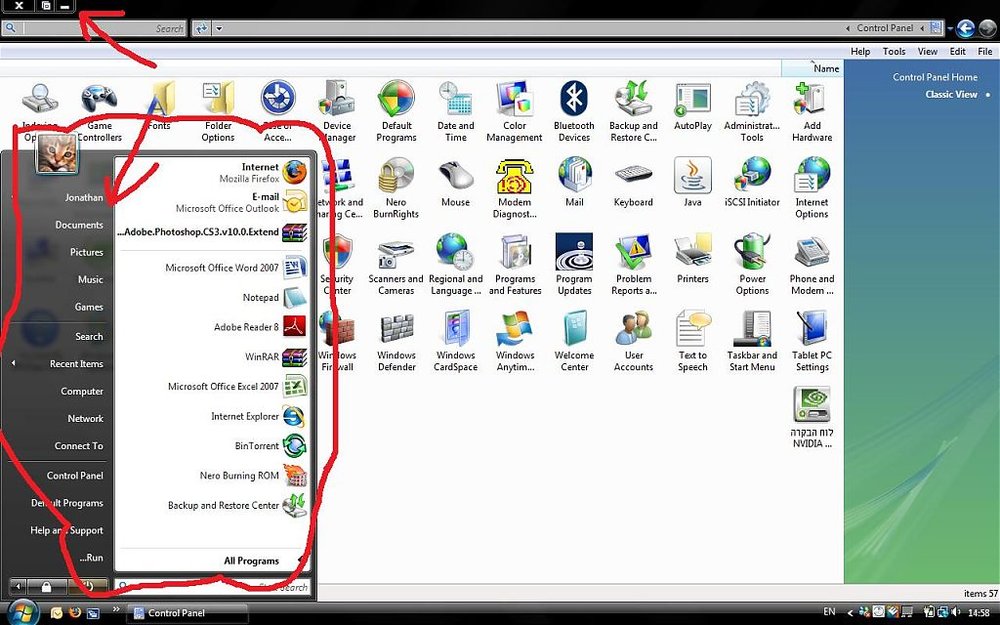Go to Control Panel Home link
The height and width of the screenshot is (625, 1000).
tap(935, 77)
